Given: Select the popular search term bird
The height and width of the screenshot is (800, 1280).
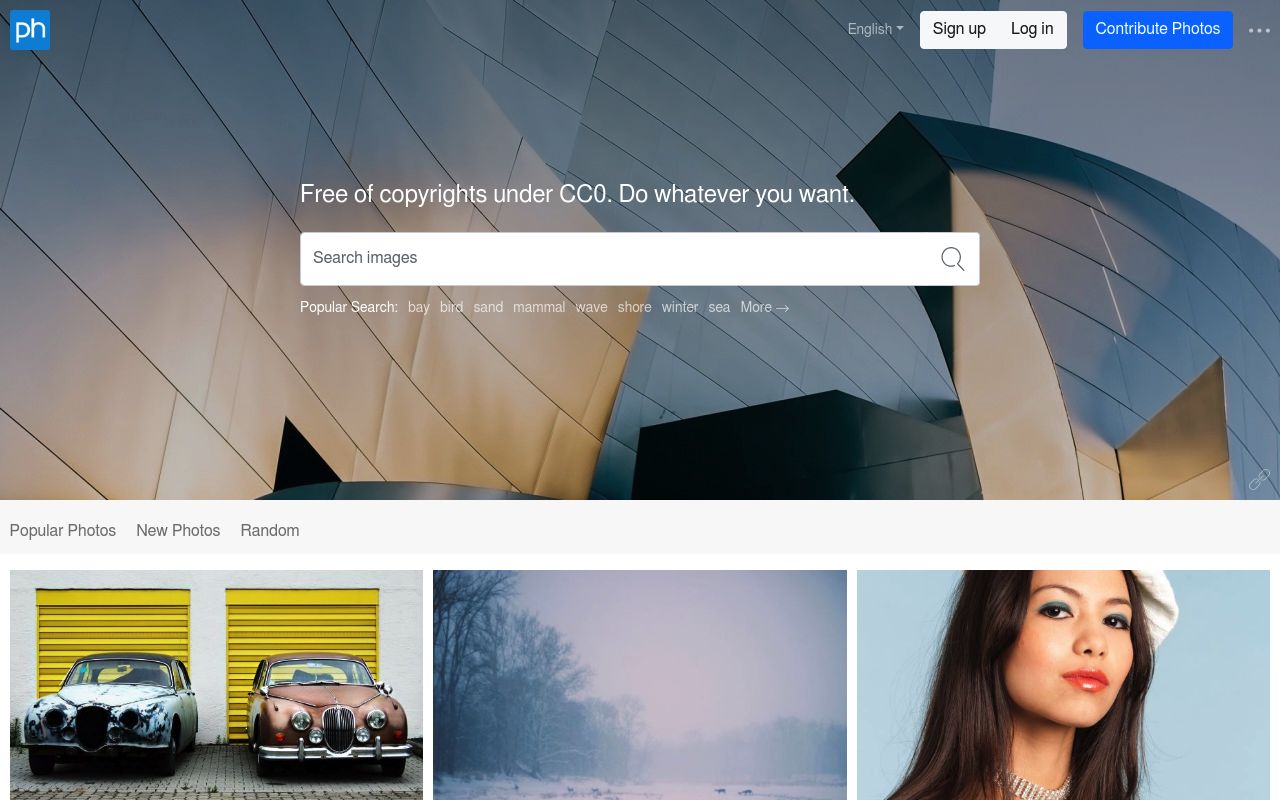Looking at the screenshot, I should (451, 307).
